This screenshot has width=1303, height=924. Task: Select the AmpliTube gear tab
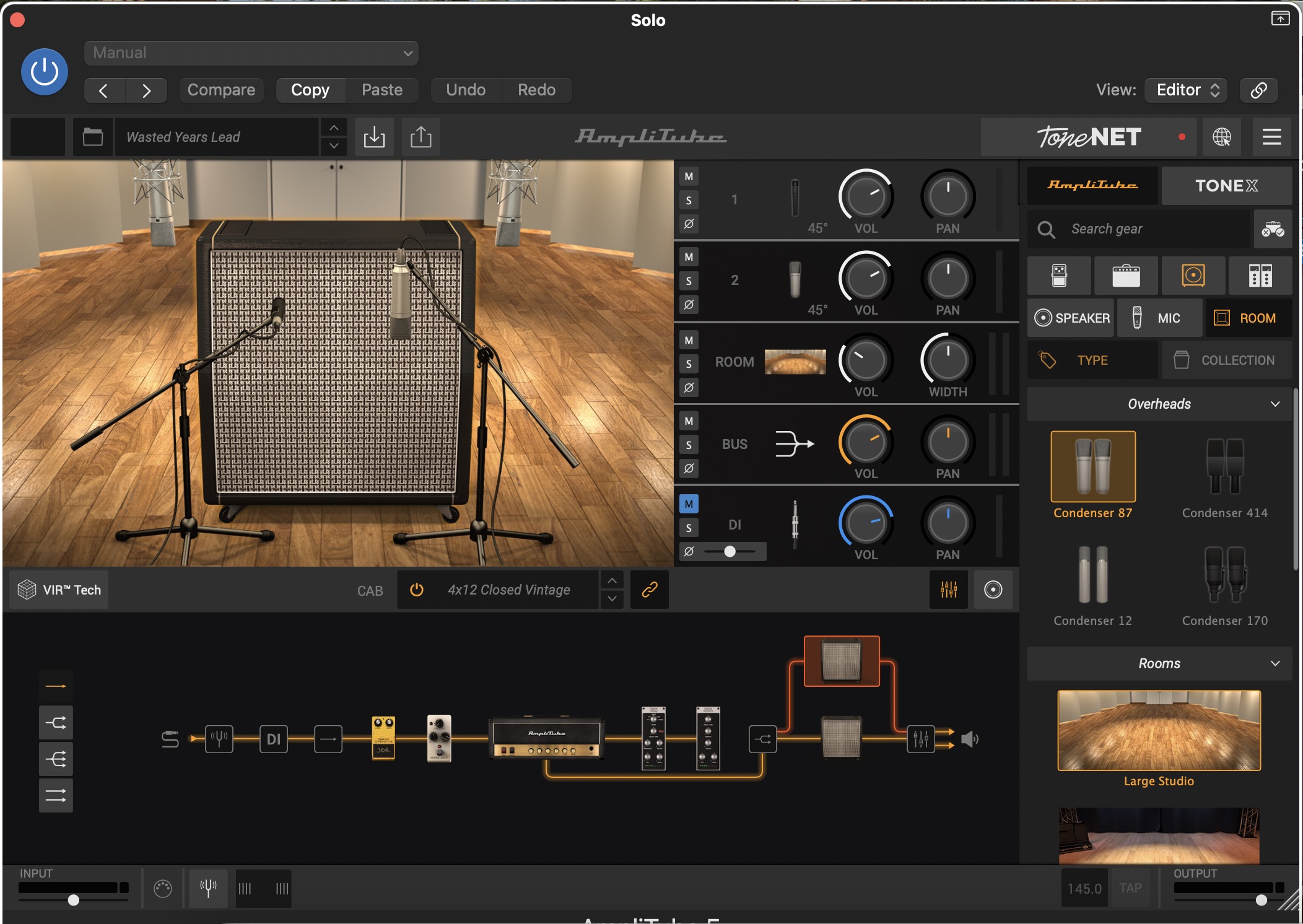(1092, 186)
